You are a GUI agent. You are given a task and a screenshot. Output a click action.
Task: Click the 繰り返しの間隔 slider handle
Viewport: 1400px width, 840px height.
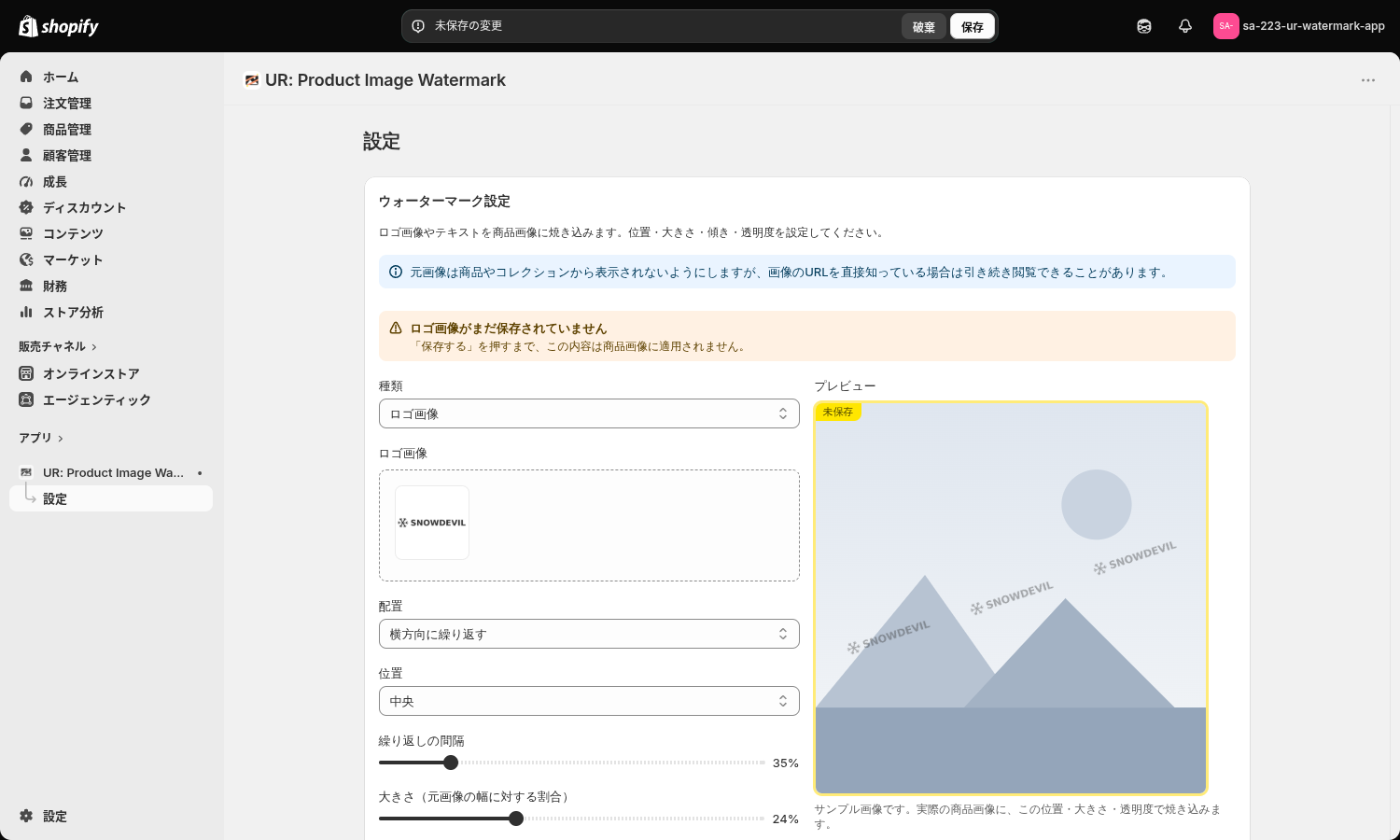pyautogui.click(x=451, y=763)
